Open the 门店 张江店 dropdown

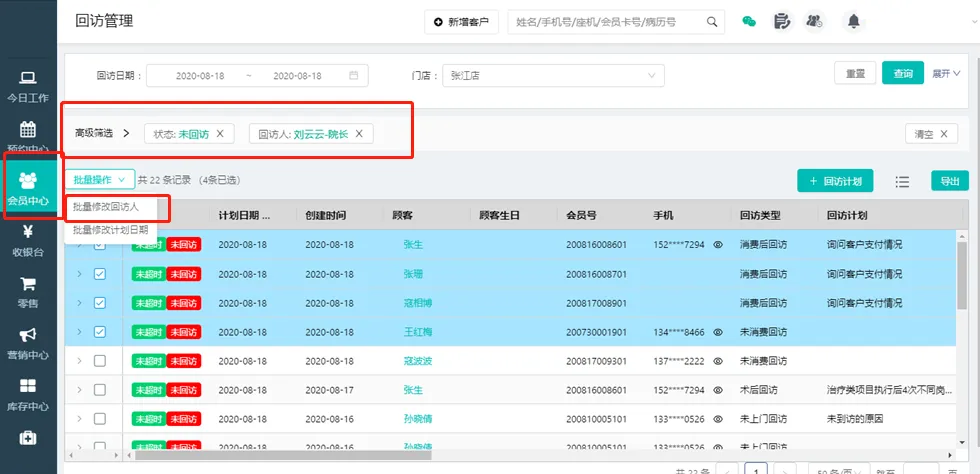pyautogui.click(x=553, y=75)
